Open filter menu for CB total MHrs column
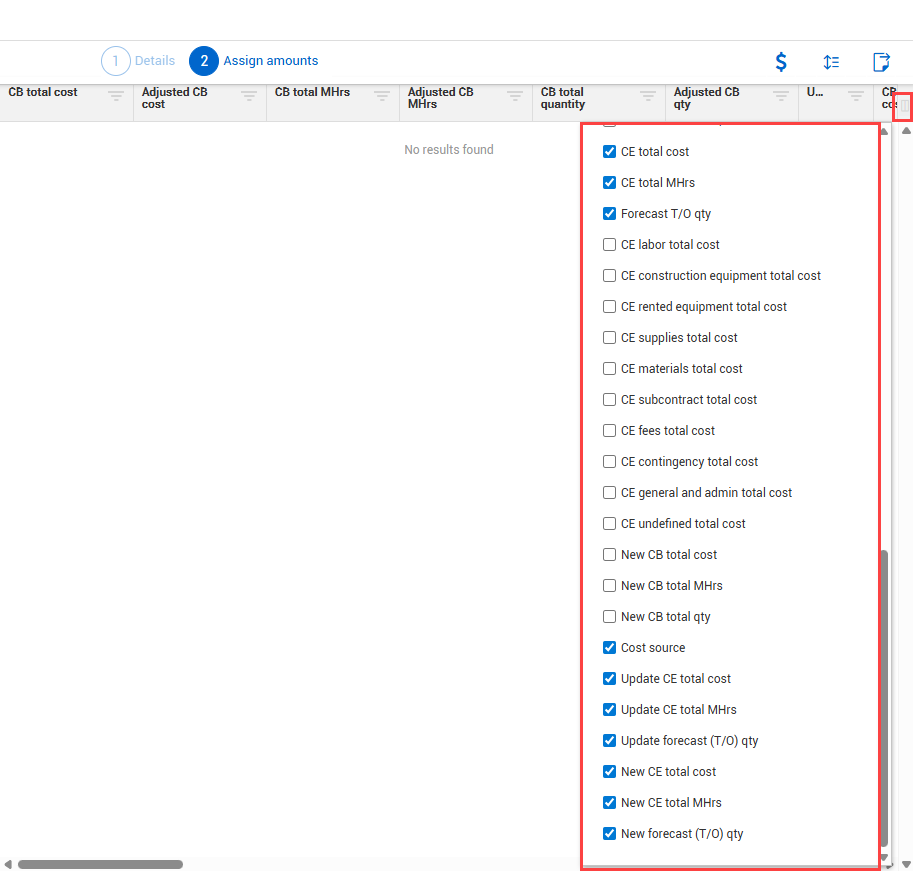Image resolution: width=913 pixels, height=871 pixels. point(382,96)
